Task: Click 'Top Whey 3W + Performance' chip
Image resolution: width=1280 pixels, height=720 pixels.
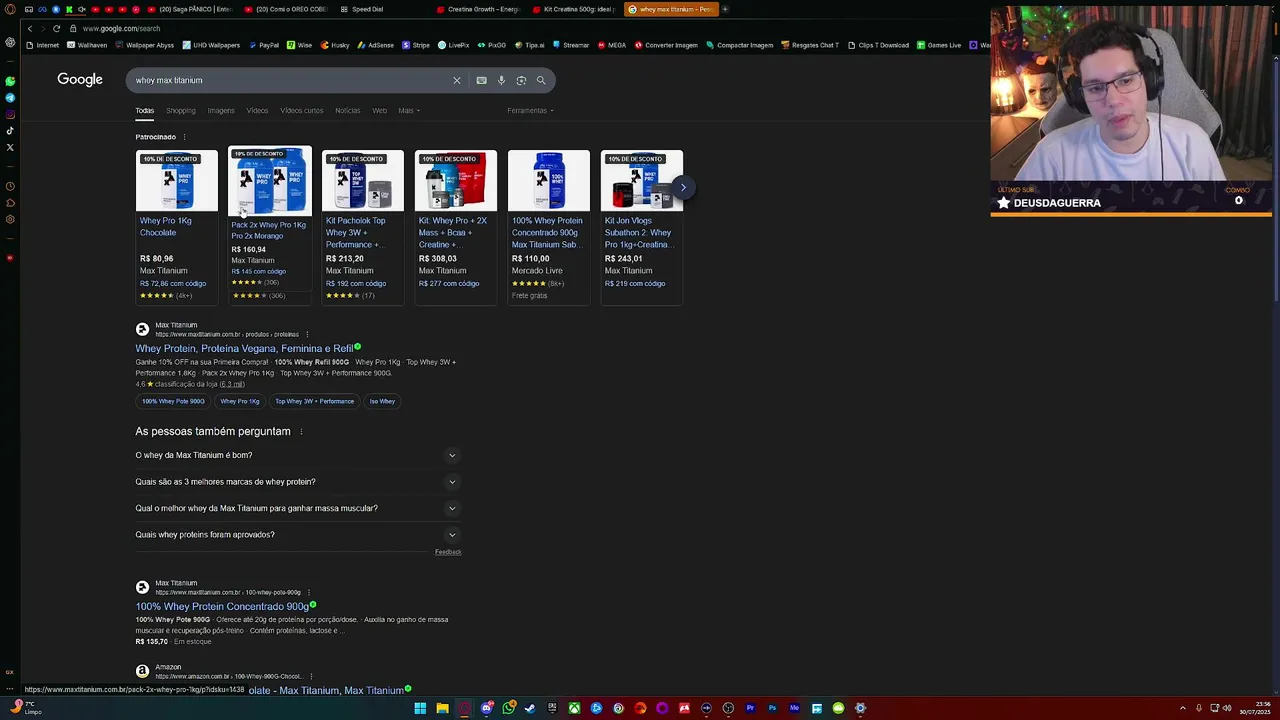Action: pos(314,401)
